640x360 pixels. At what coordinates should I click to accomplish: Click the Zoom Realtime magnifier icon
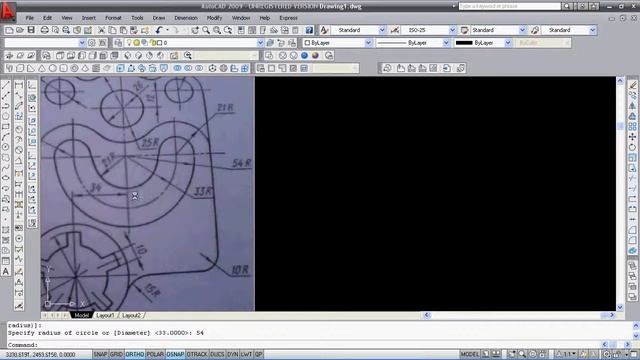click(x=206, y=30)
